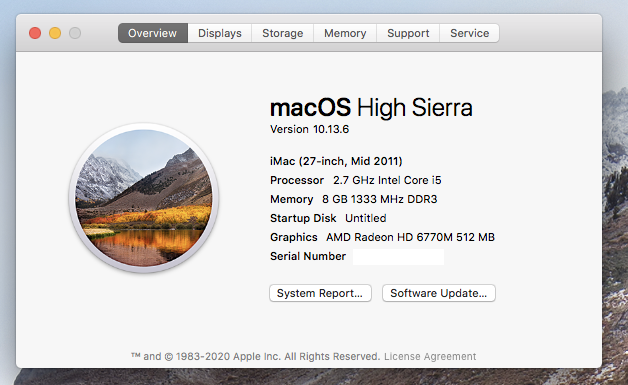
Task: Click the 2.7 GHz Intel Core i5 text
Action: (x=387, y=180)
